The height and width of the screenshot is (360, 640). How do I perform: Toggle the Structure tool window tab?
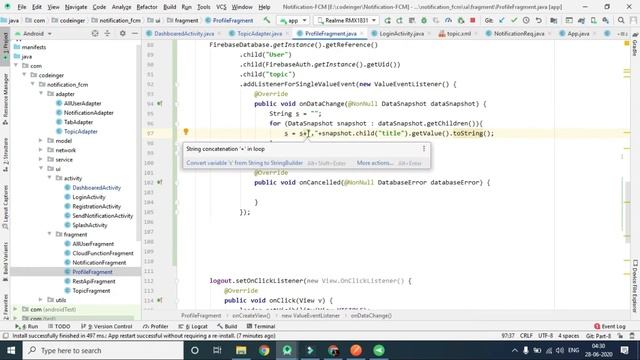(5, 151)
